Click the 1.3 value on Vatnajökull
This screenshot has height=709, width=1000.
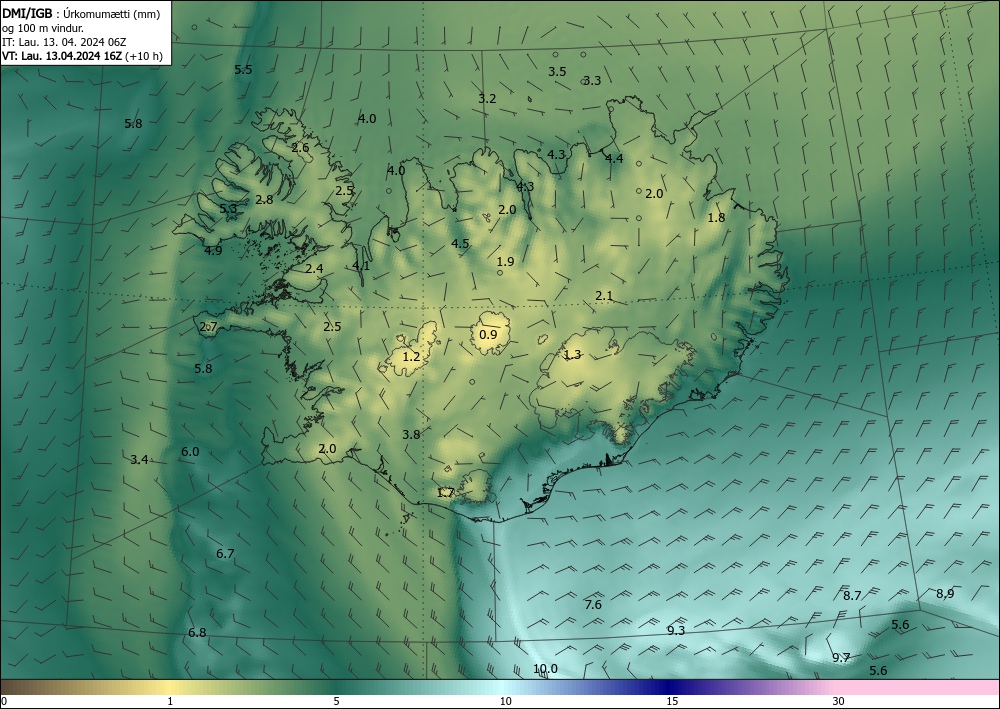573,354
